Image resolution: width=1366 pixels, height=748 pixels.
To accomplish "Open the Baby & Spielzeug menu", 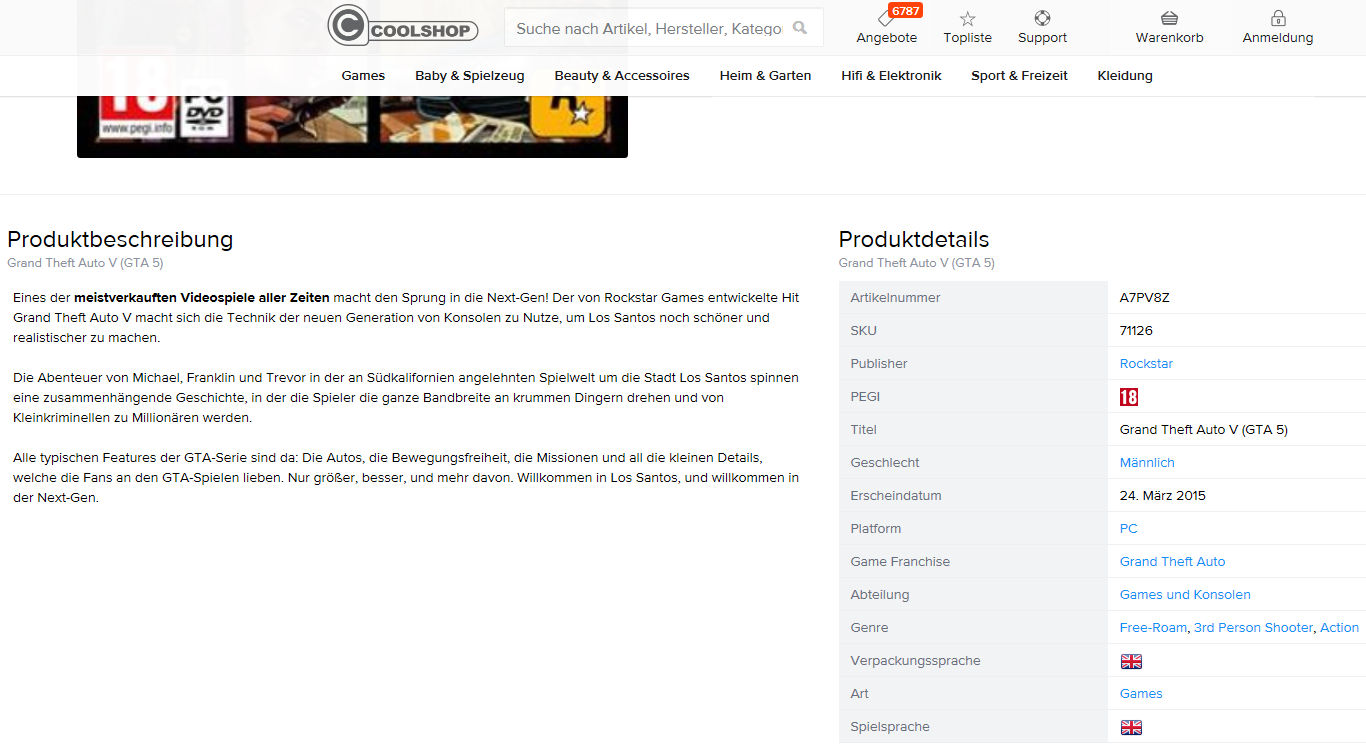I will [x=470, y=76].
